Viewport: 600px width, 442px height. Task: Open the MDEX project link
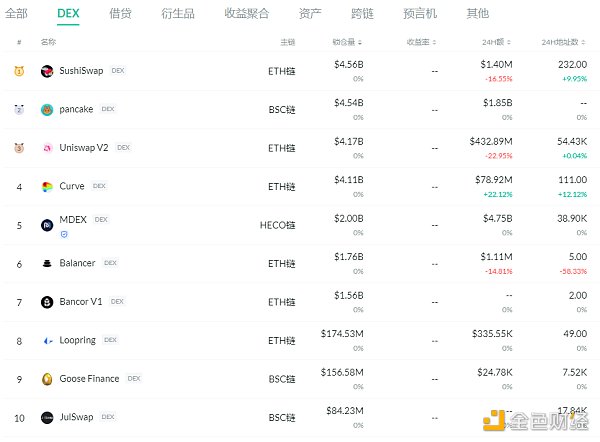point(73,220)
